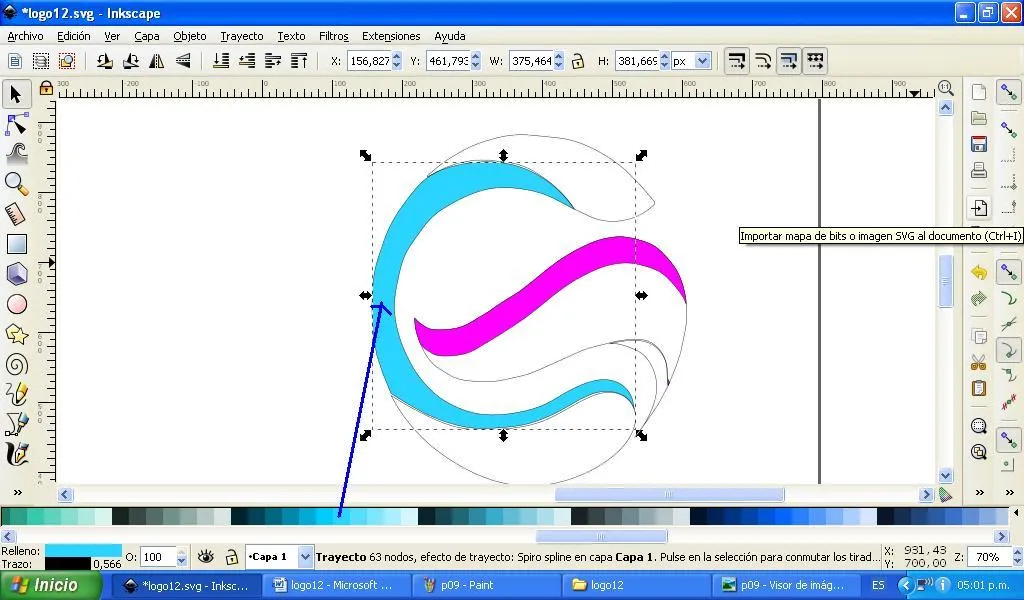Click Rotate 90° clockwise icon
Viewport: 1024px width, 600px height.
(x=131, y=61)
